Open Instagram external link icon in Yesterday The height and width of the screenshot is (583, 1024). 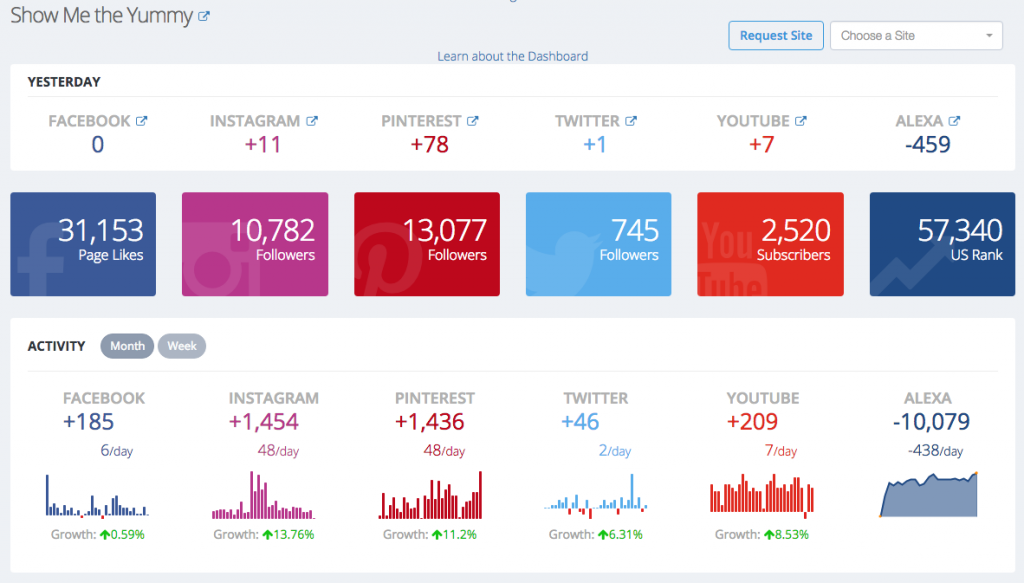point(312,121)
